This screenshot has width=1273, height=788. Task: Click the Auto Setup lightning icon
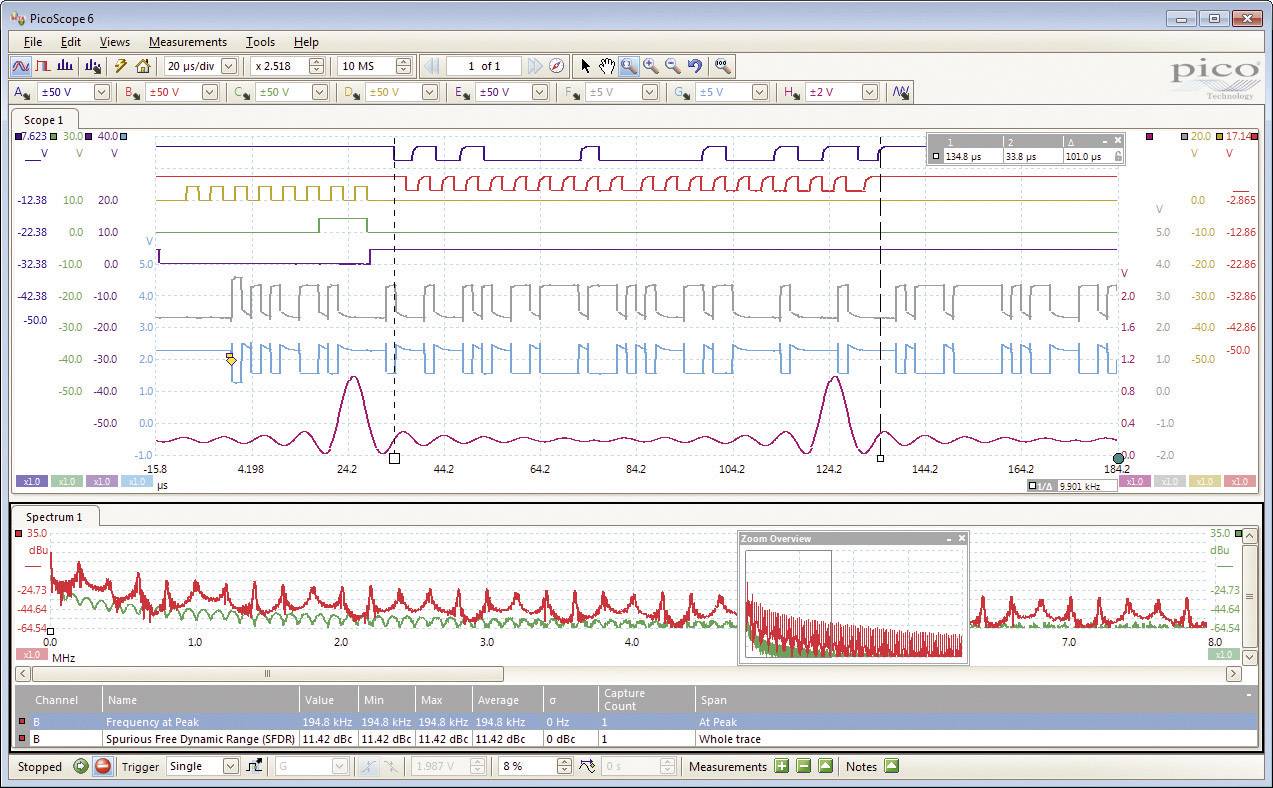tap(120, 66)
